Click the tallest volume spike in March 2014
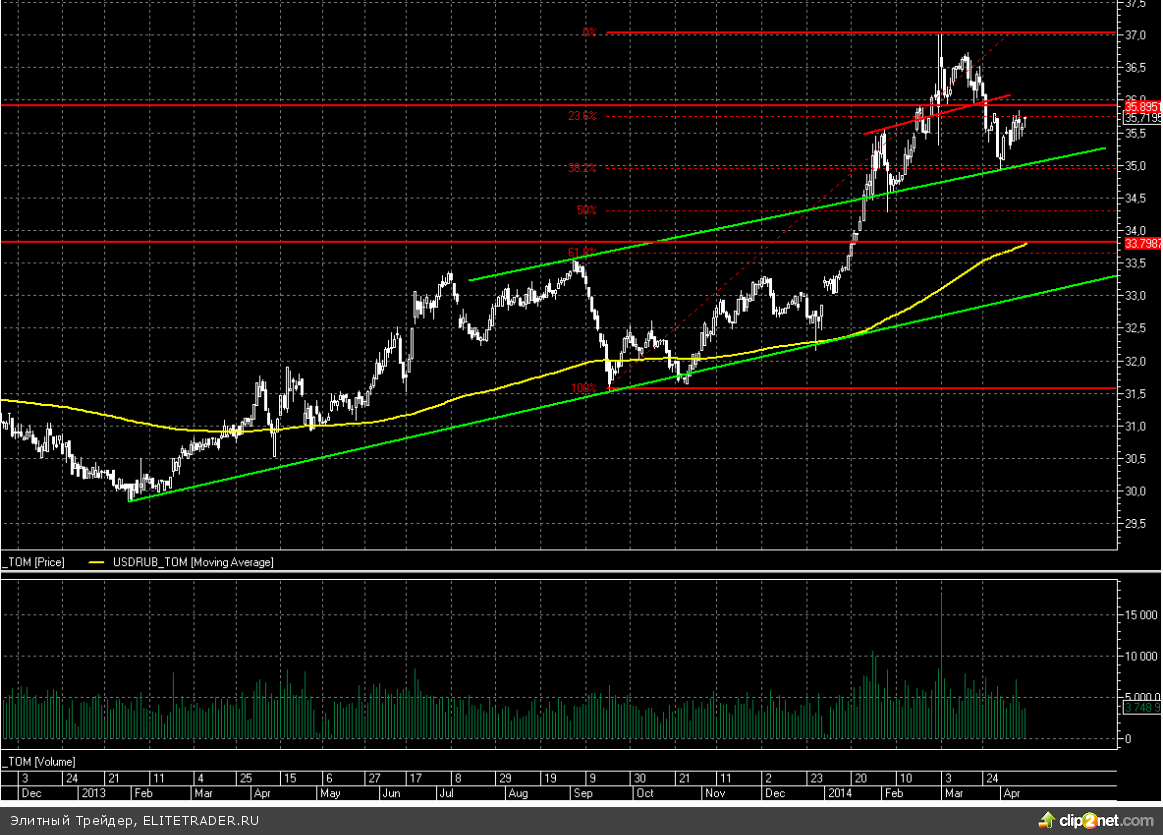This screenshot has height=835, width=1163. point(941,665)
